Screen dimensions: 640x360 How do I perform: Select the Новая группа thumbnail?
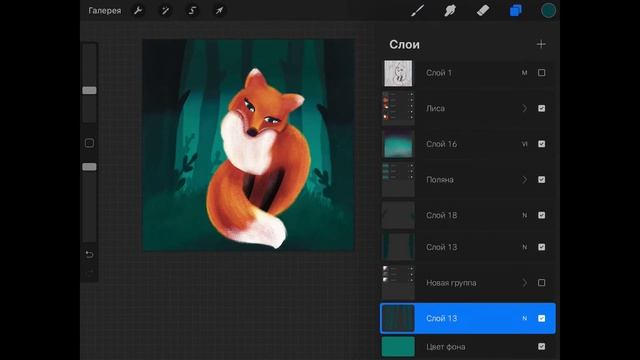(398, 283)
